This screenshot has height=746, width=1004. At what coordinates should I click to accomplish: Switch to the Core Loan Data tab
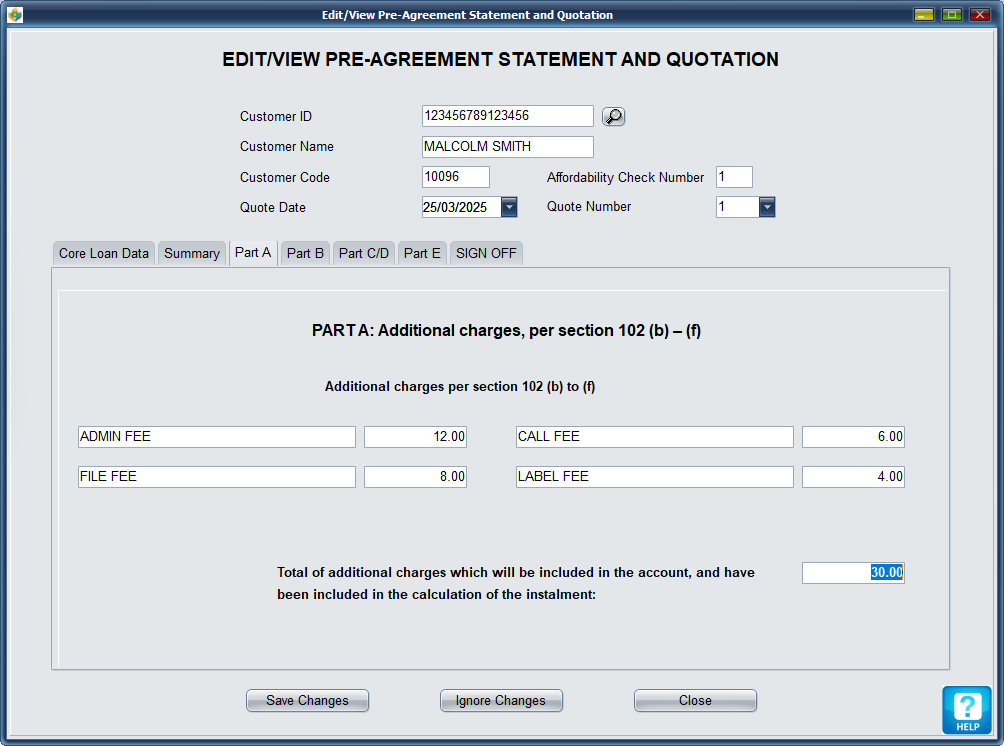[104, 253]
